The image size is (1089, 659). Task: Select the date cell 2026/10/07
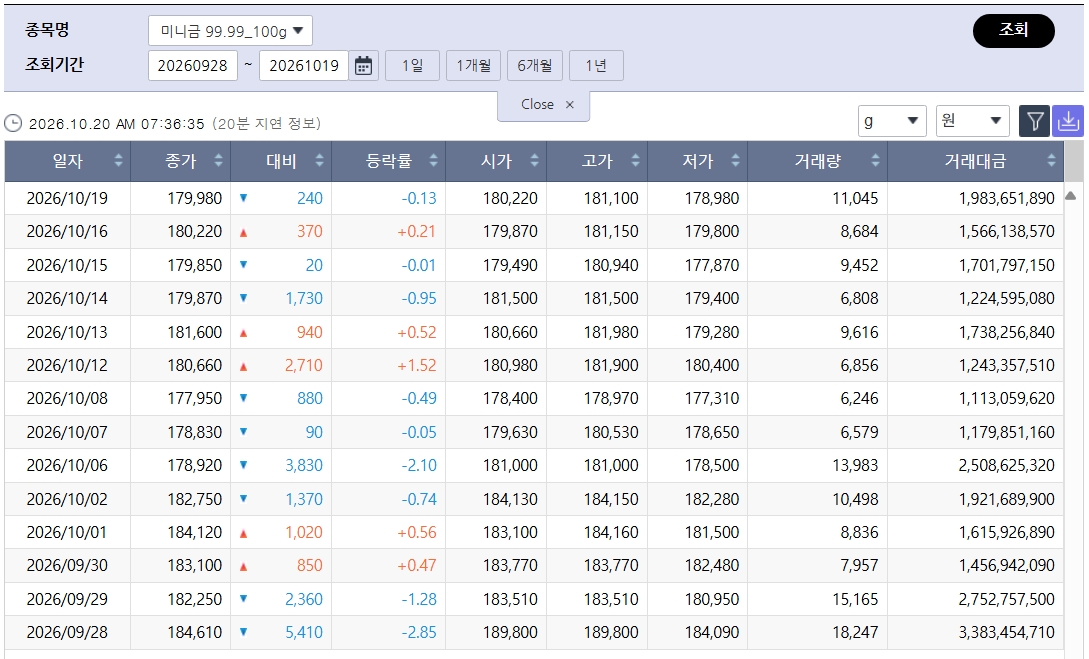(67, 433)
